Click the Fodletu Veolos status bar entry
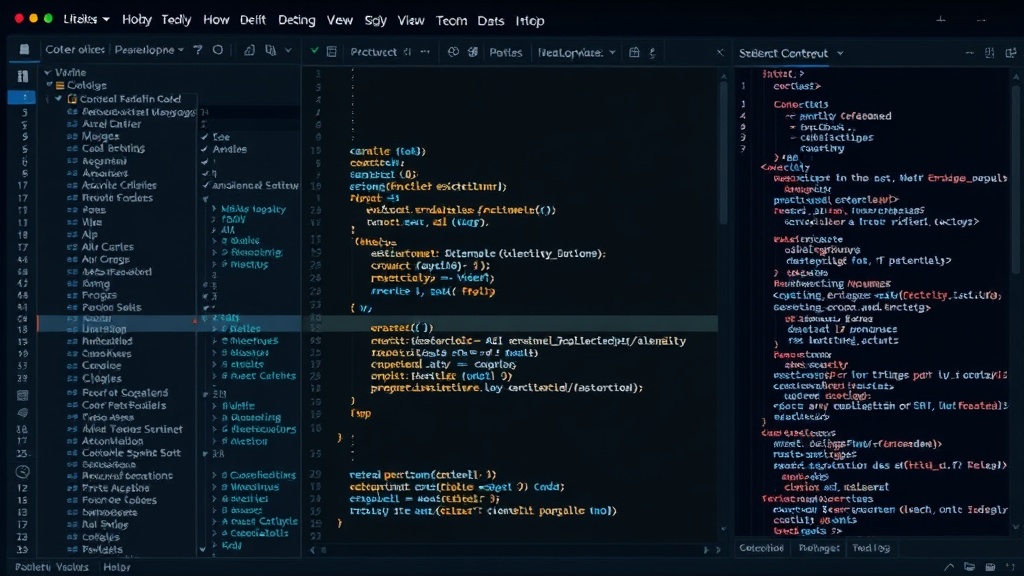The image size is (1024, 576). [x=52, y=567]
